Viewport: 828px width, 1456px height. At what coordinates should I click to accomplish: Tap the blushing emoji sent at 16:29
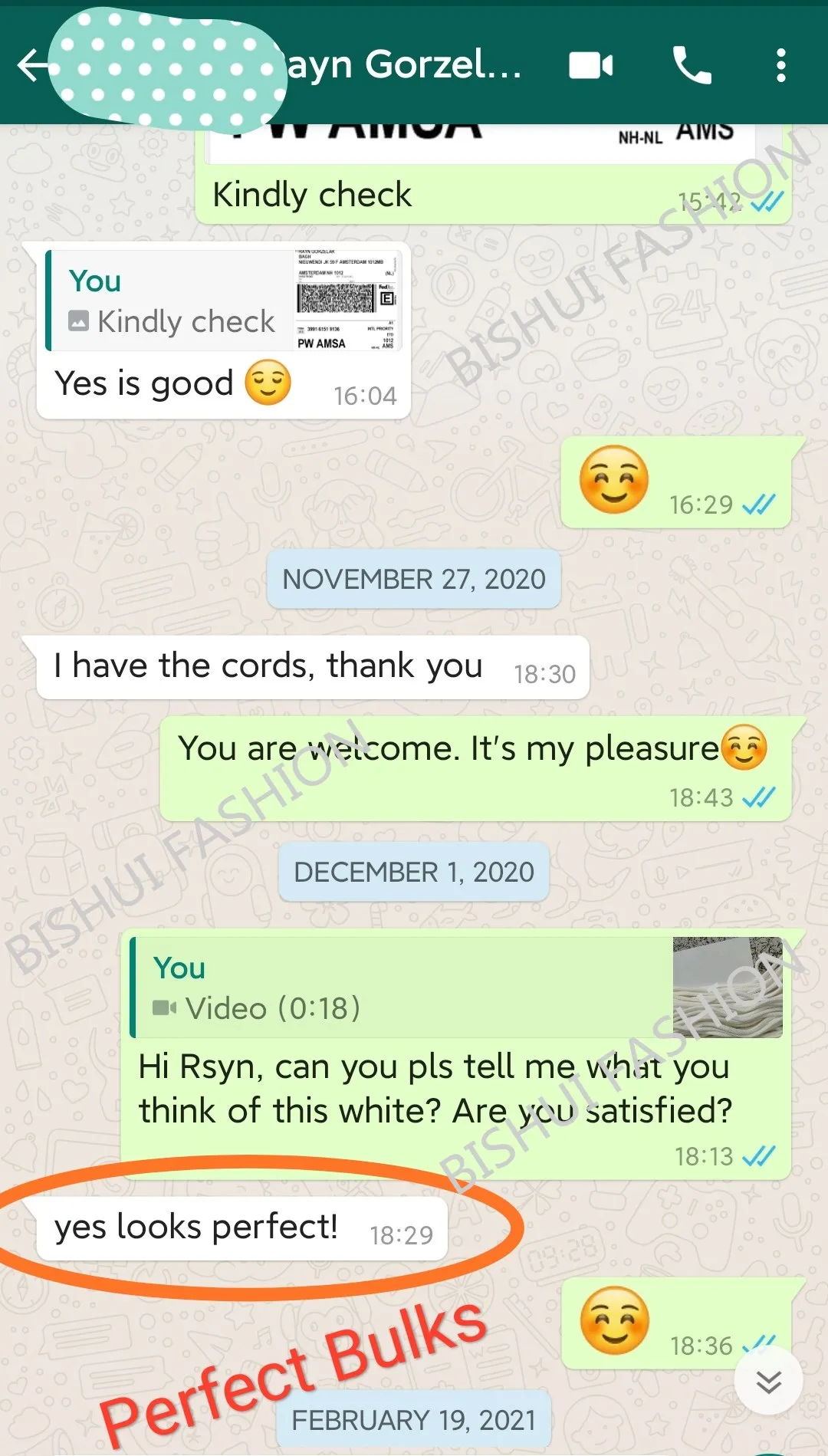tap(614, 479)
